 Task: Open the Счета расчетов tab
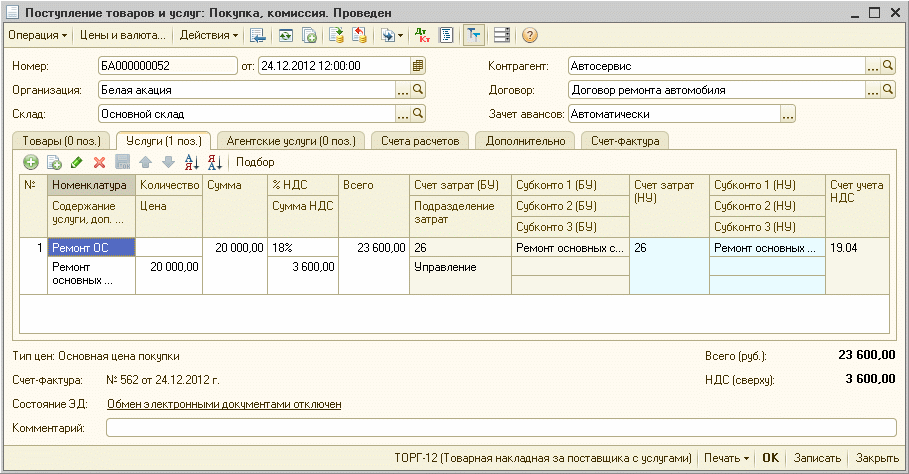pos(419,141)
